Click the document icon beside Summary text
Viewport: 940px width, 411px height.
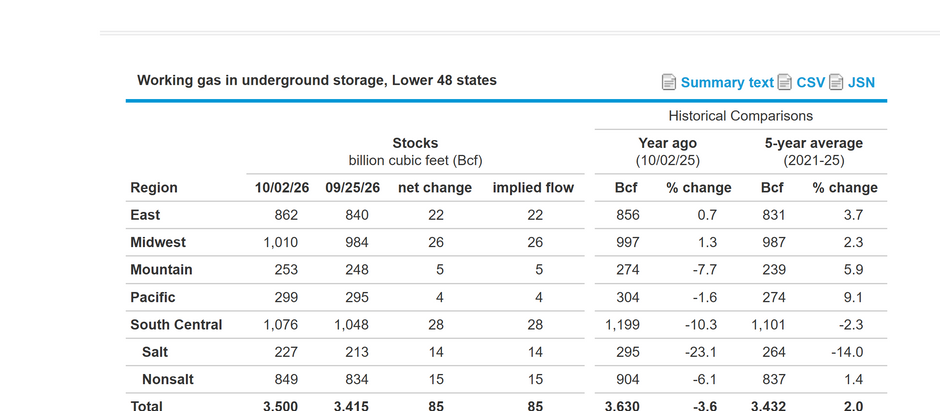coord(669,83)
